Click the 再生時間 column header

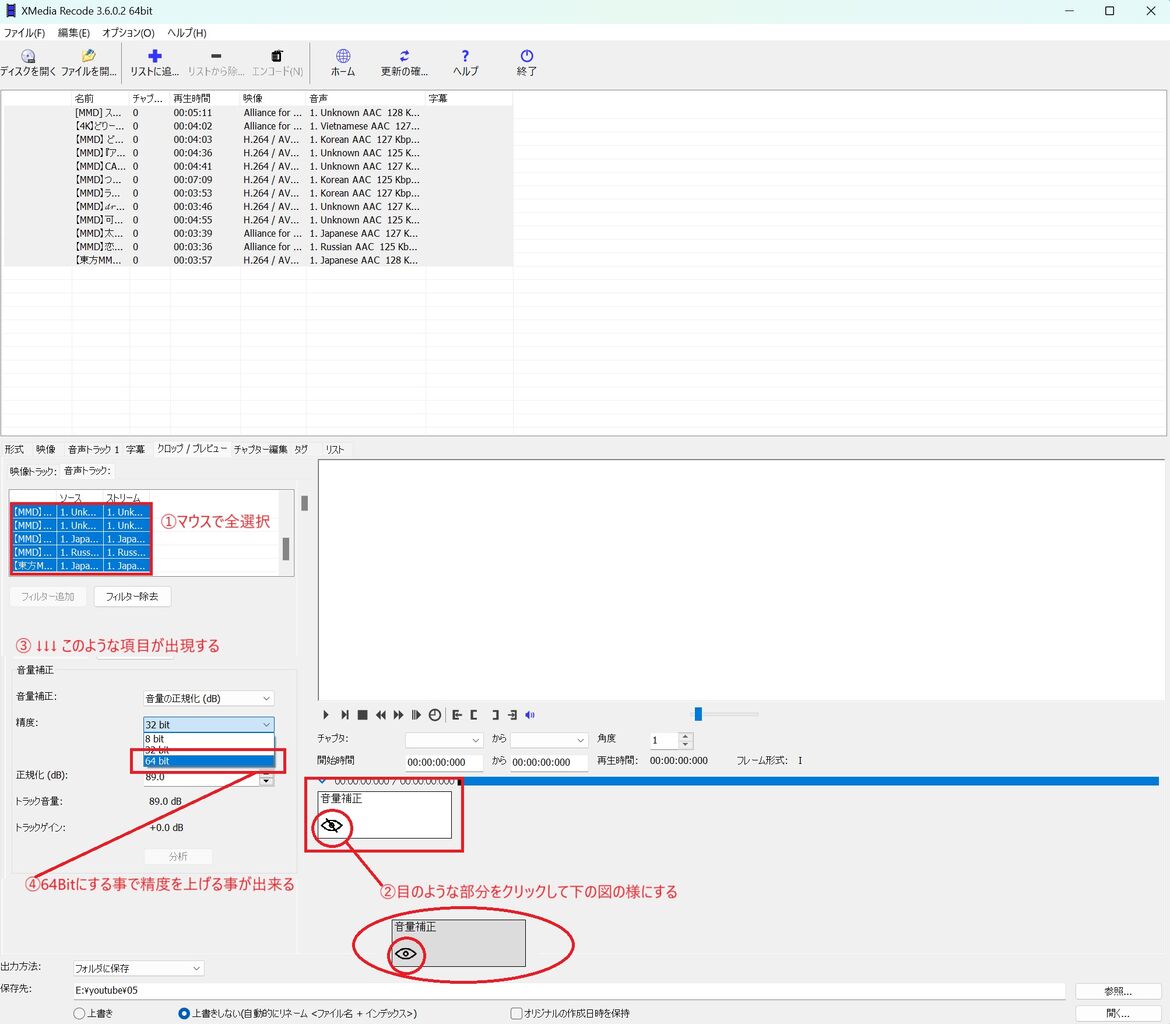(x=204, y=99)
